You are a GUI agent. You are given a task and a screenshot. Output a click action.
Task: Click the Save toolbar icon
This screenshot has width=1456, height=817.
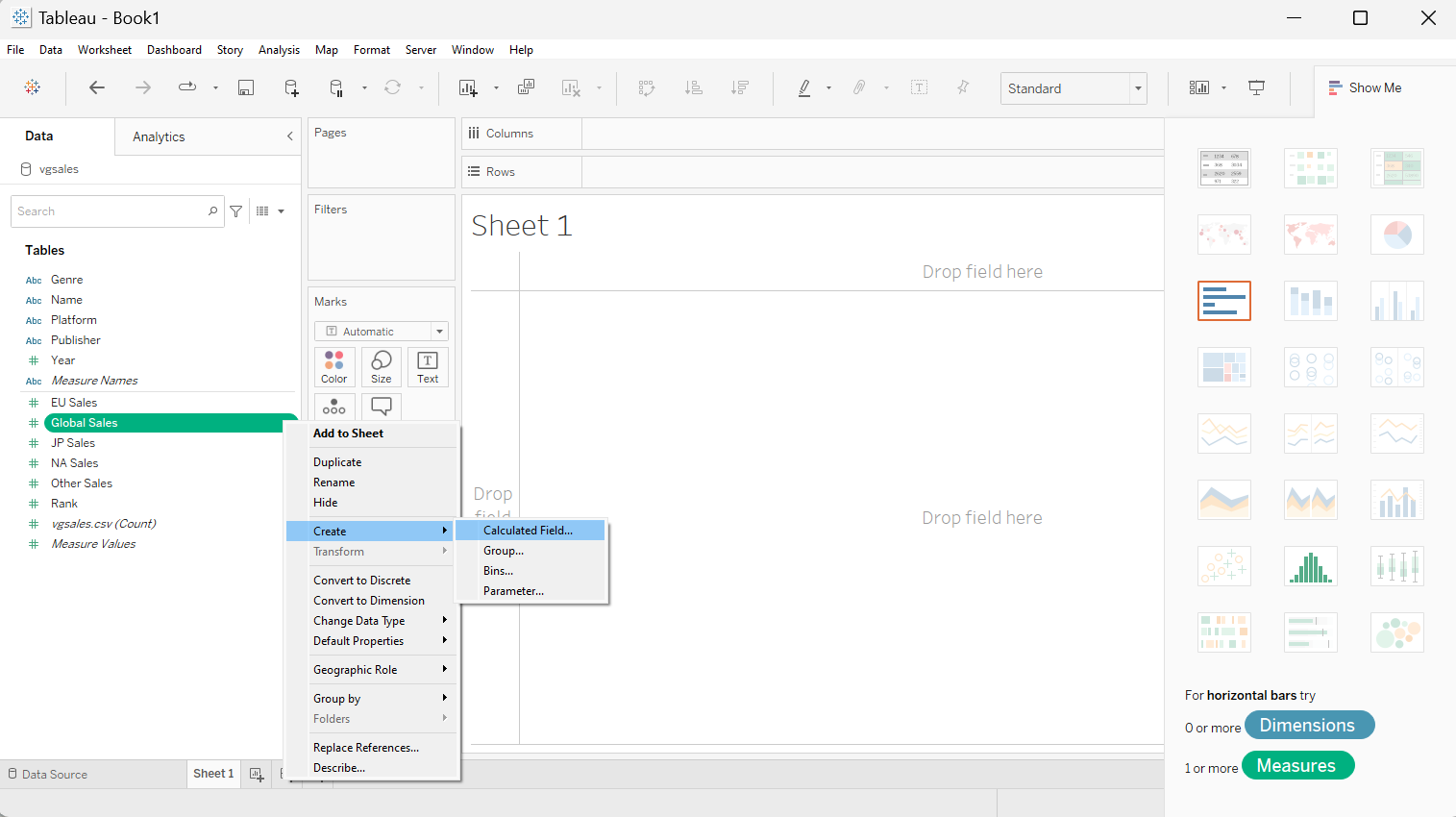tap(246, 87)
